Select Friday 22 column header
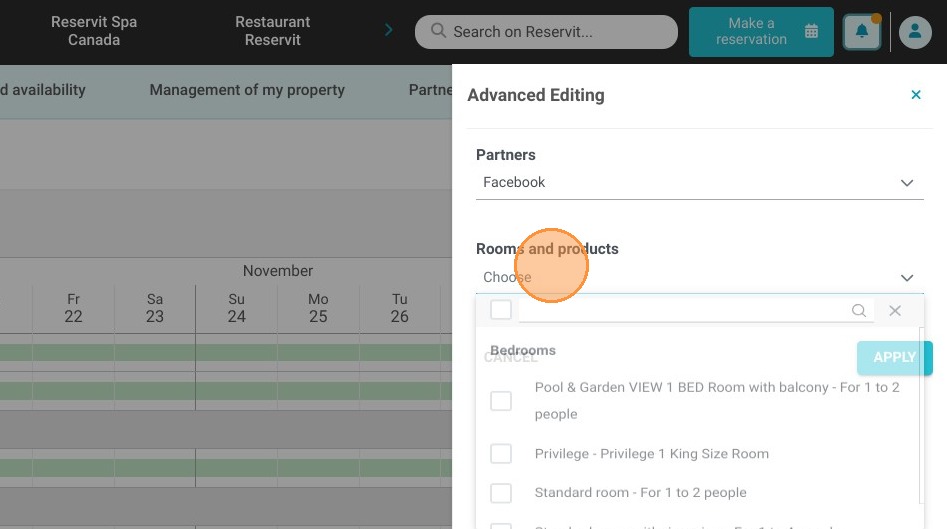The width and height of the screenshot is (947, 529). point(73,308)
